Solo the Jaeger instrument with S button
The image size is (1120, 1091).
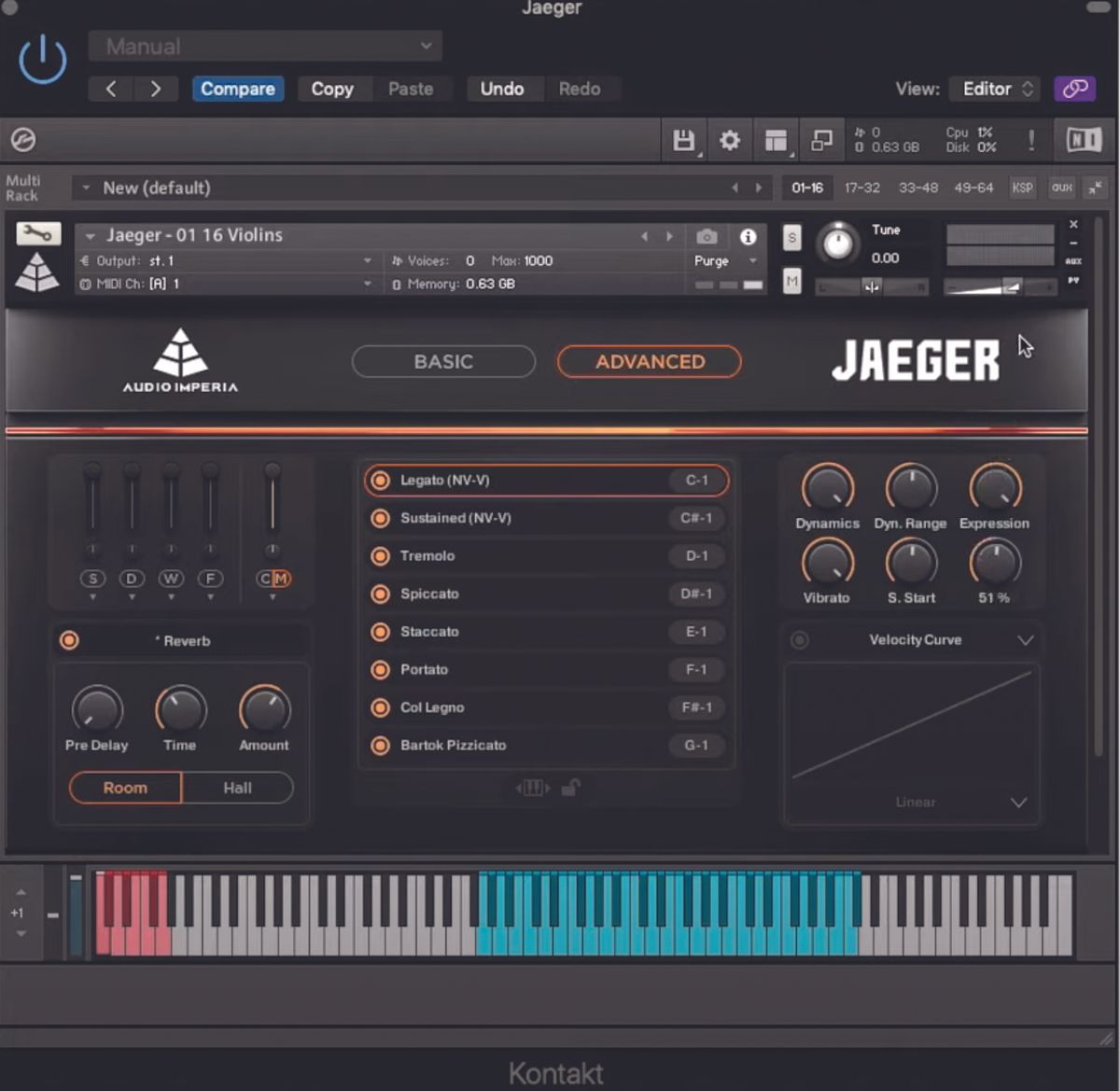(791, 239)
